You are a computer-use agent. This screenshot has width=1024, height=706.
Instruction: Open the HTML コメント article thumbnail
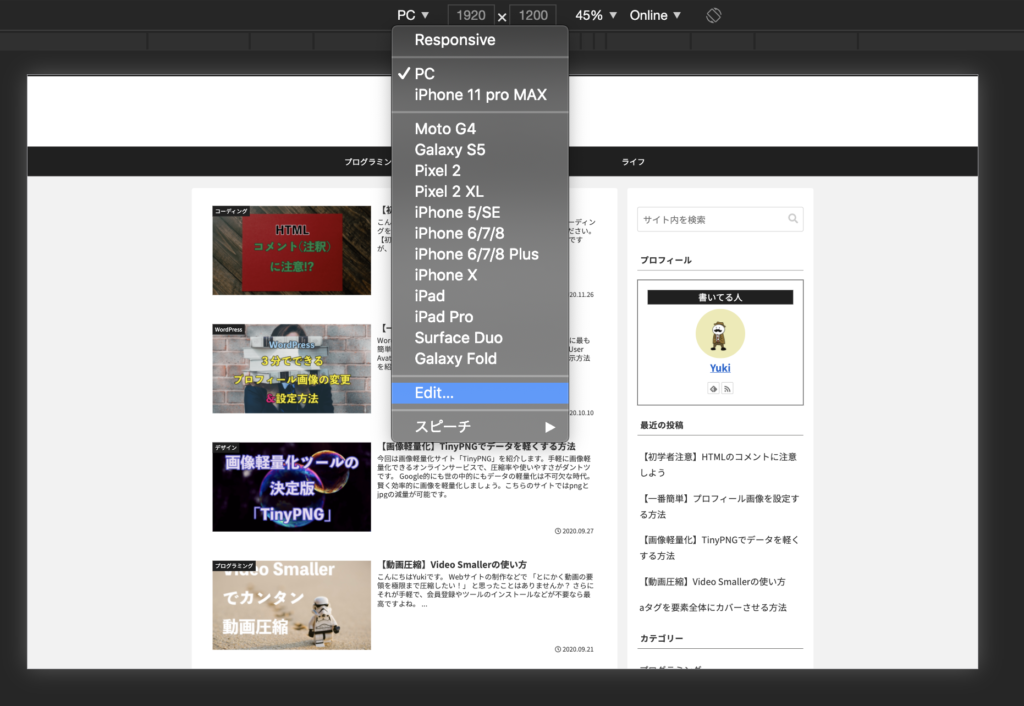(x=291, y=250)
